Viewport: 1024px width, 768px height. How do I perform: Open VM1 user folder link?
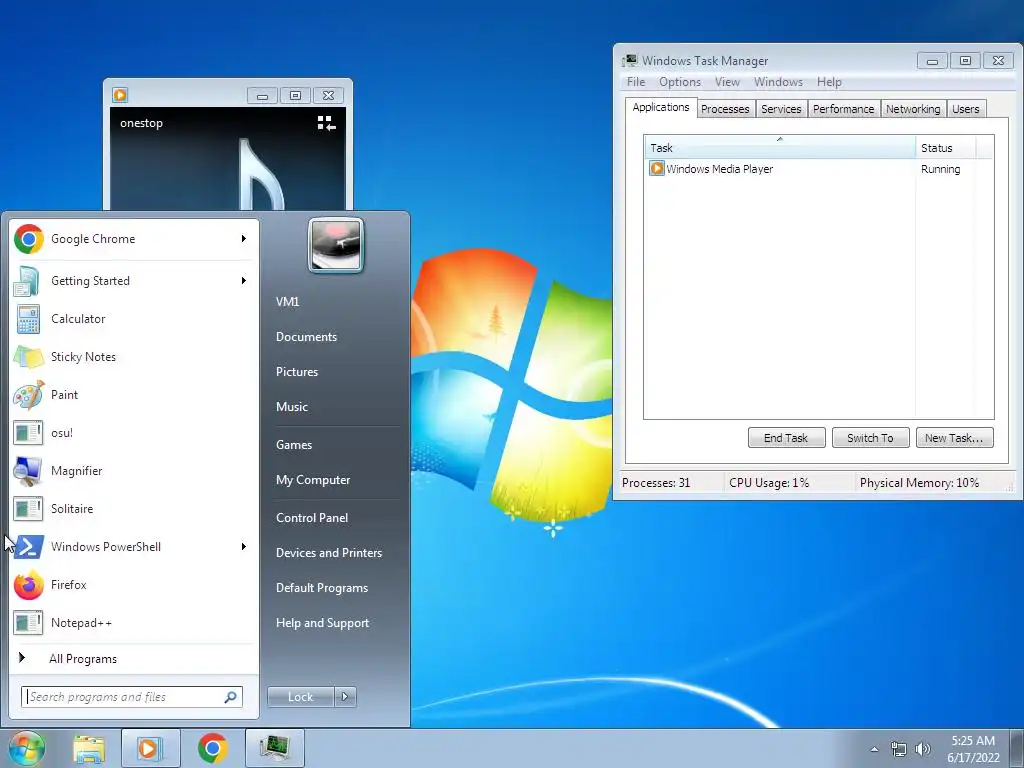(287, 302)
